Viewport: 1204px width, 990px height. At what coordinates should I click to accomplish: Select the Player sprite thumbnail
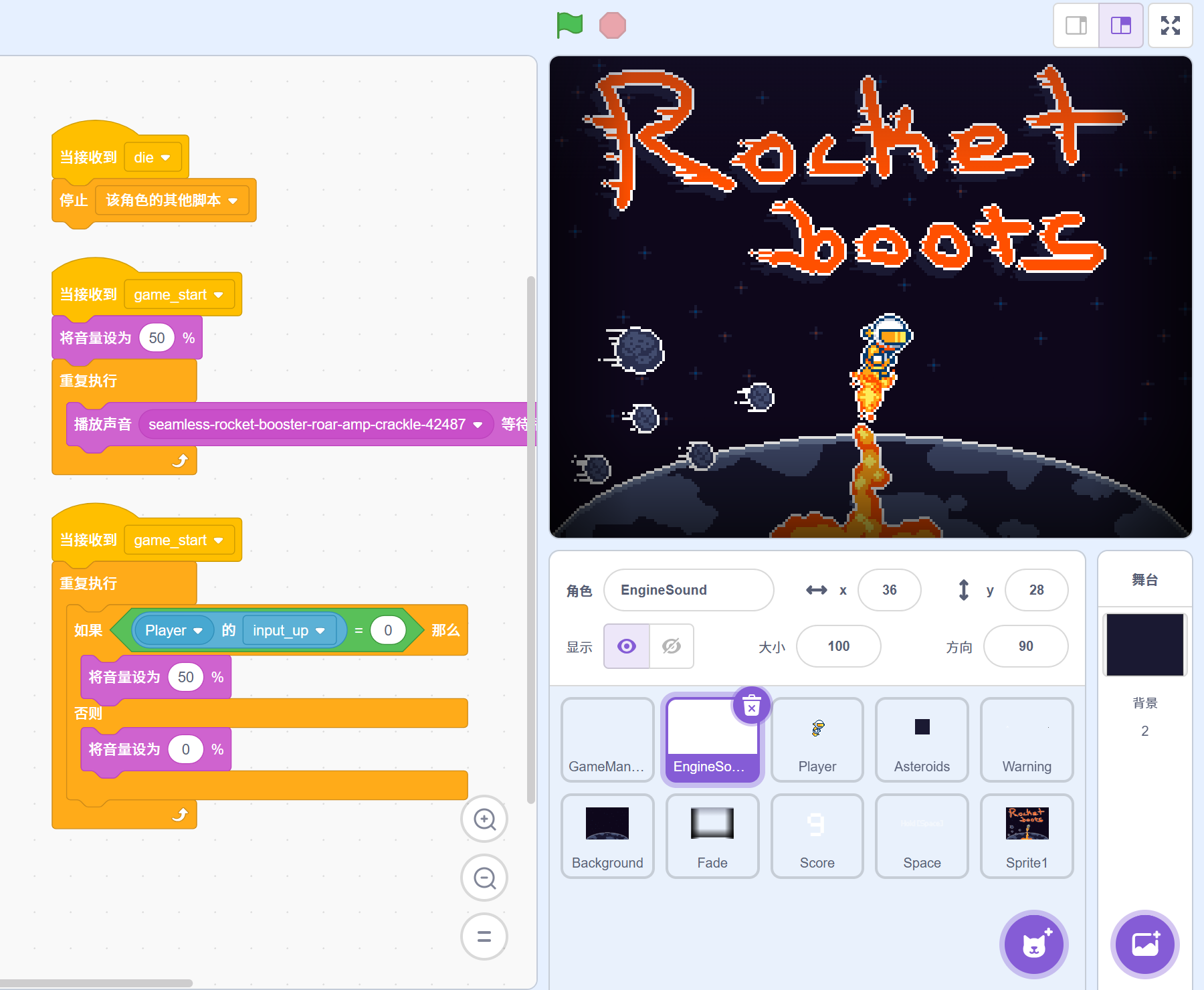click(x=817, y=739)
